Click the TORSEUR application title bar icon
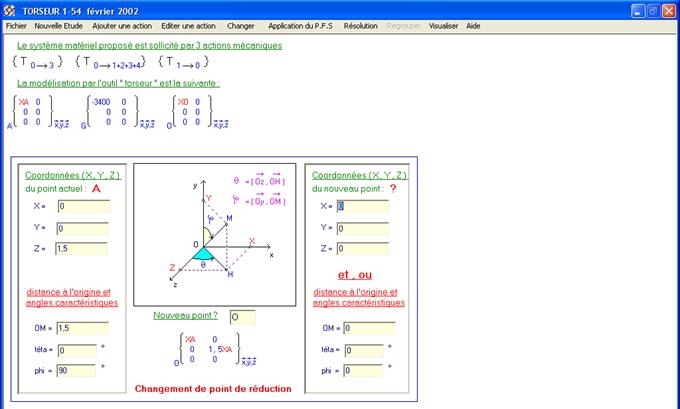The height and width of the screenshot is (409, 680). 10,11
